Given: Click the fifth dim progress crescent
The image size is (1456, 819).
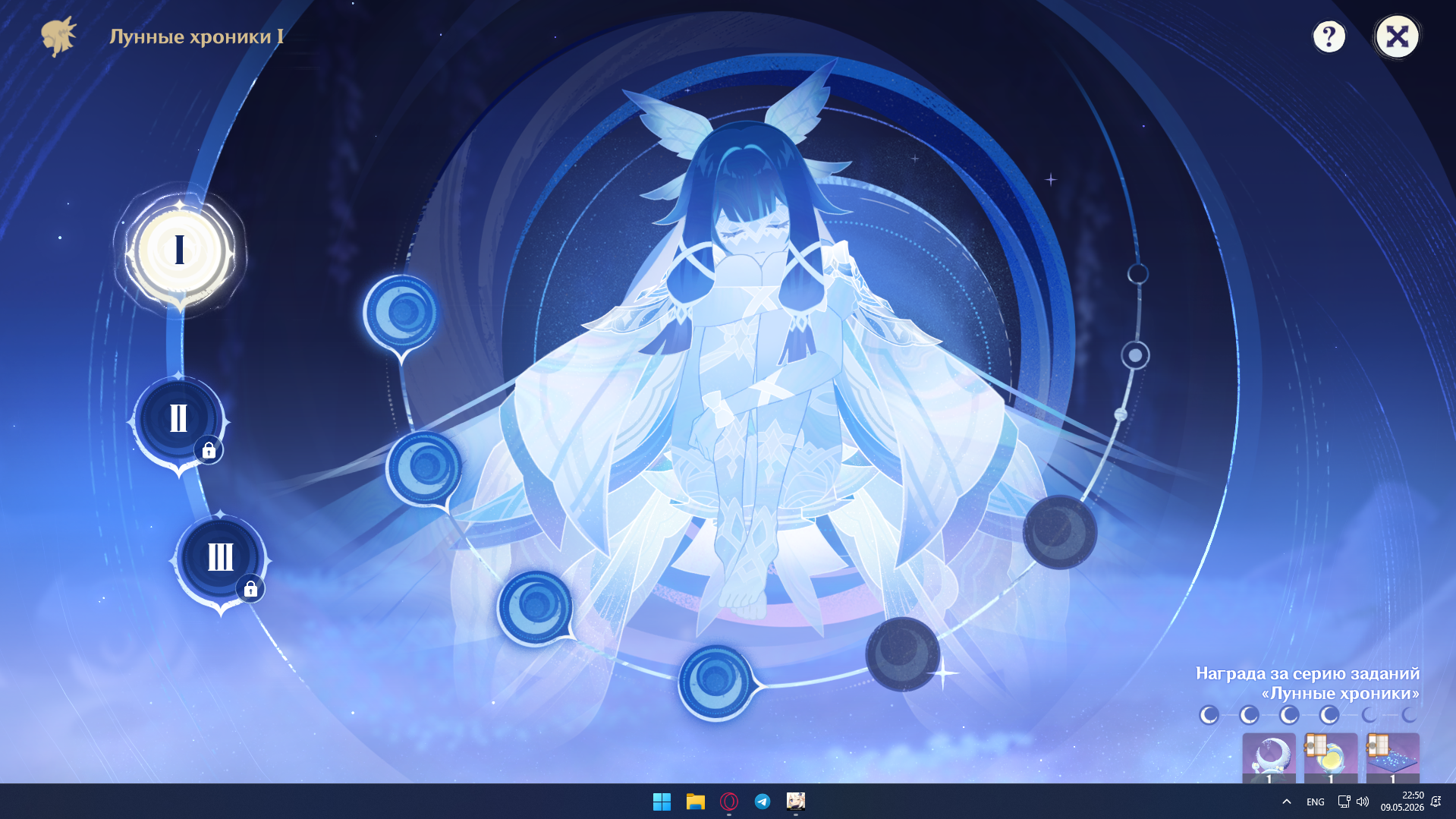Looking at the screenshot, I should tap(1370, 715).
